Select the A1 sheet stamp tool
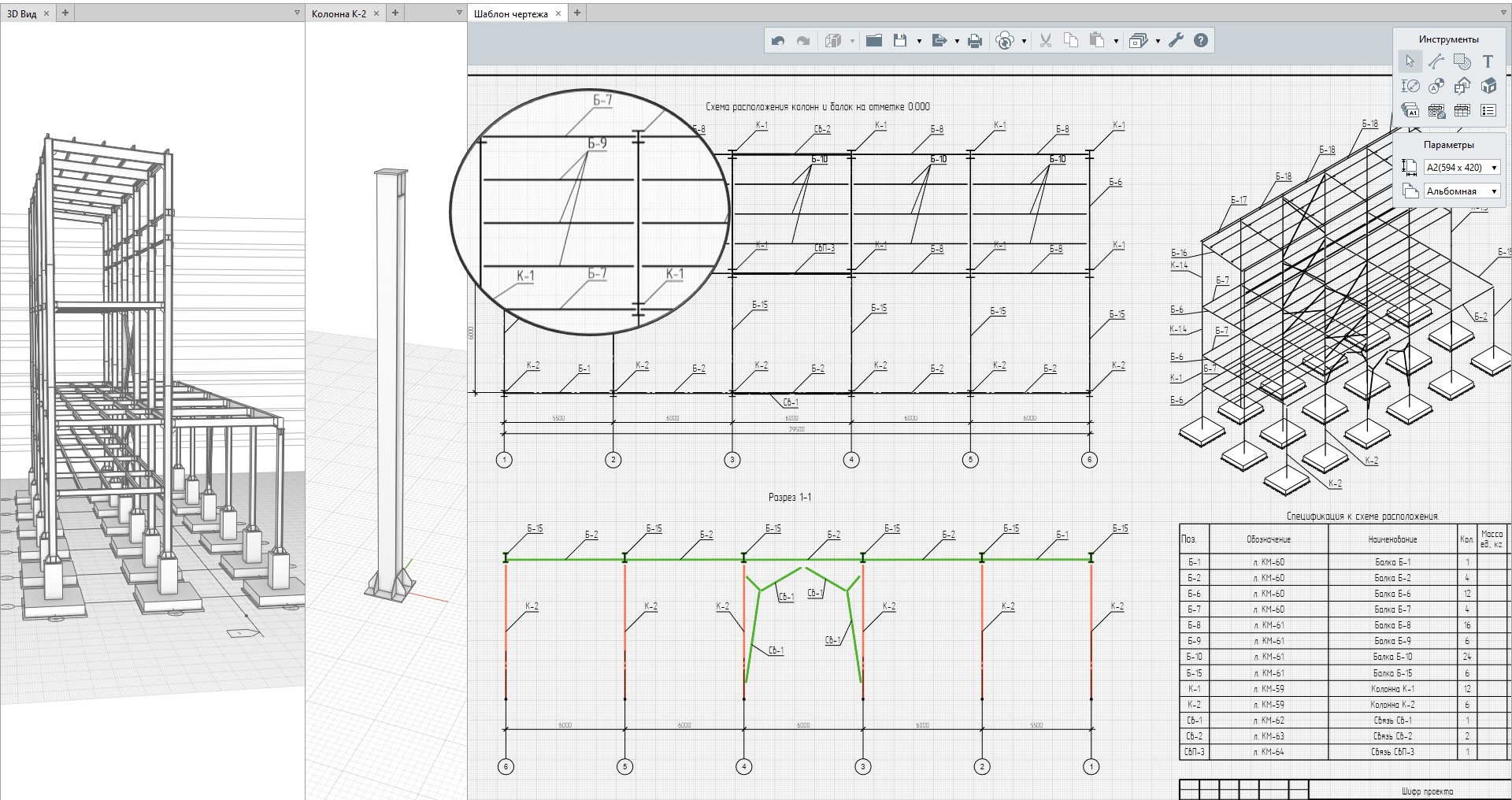1512x800 pixels. point(1410,110)
